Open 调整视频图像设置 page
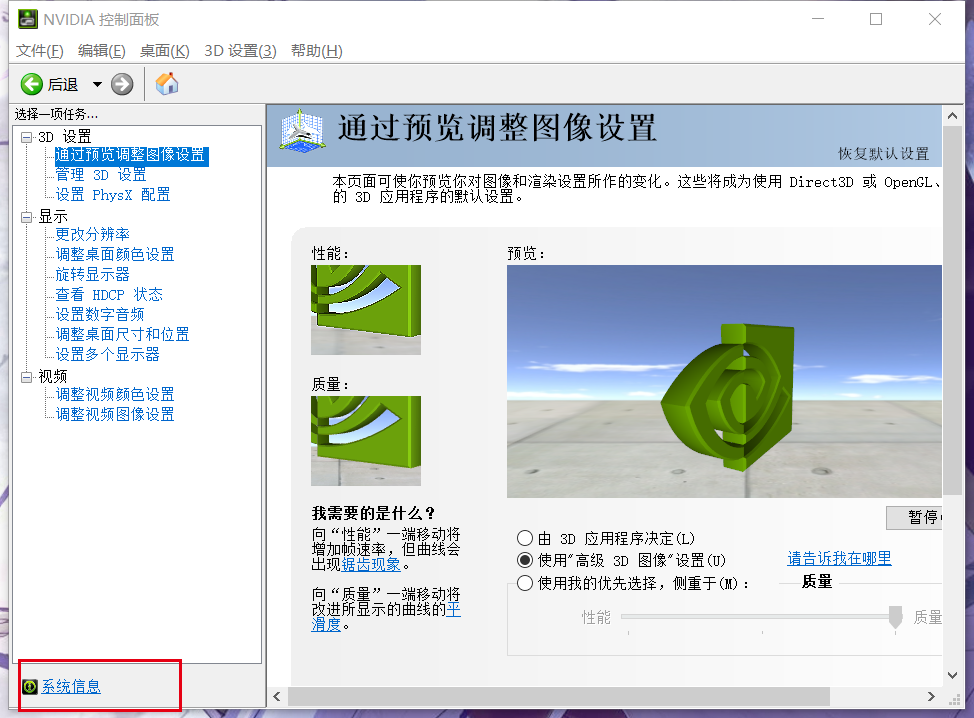974x718 pixels. tap(115, 414)
